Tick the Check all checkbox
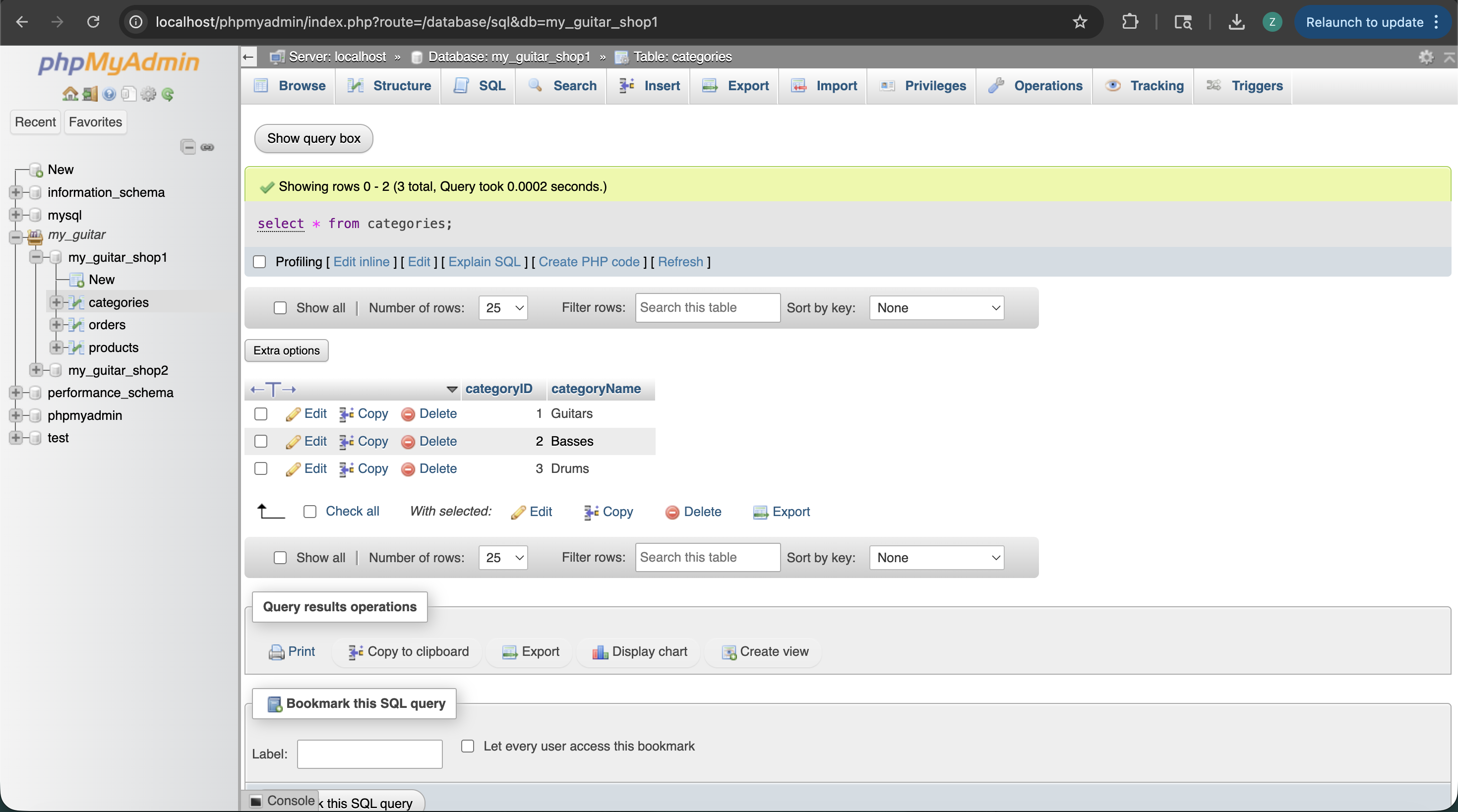This screenshot has height=812, width=1458. tap(310, 512)
